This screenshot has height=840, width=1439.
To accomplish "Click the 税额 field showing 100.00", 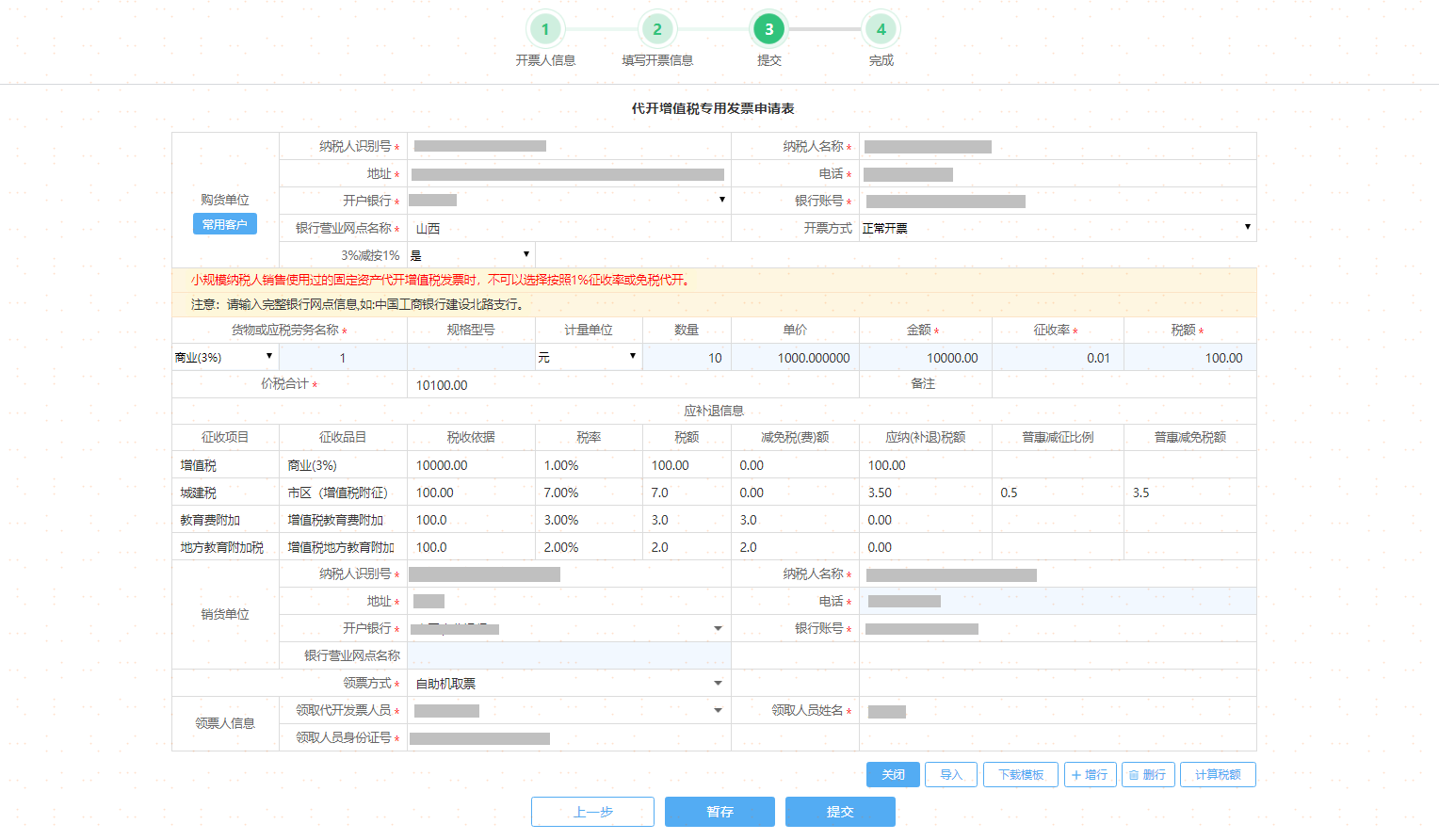I will click(1190, 357).
